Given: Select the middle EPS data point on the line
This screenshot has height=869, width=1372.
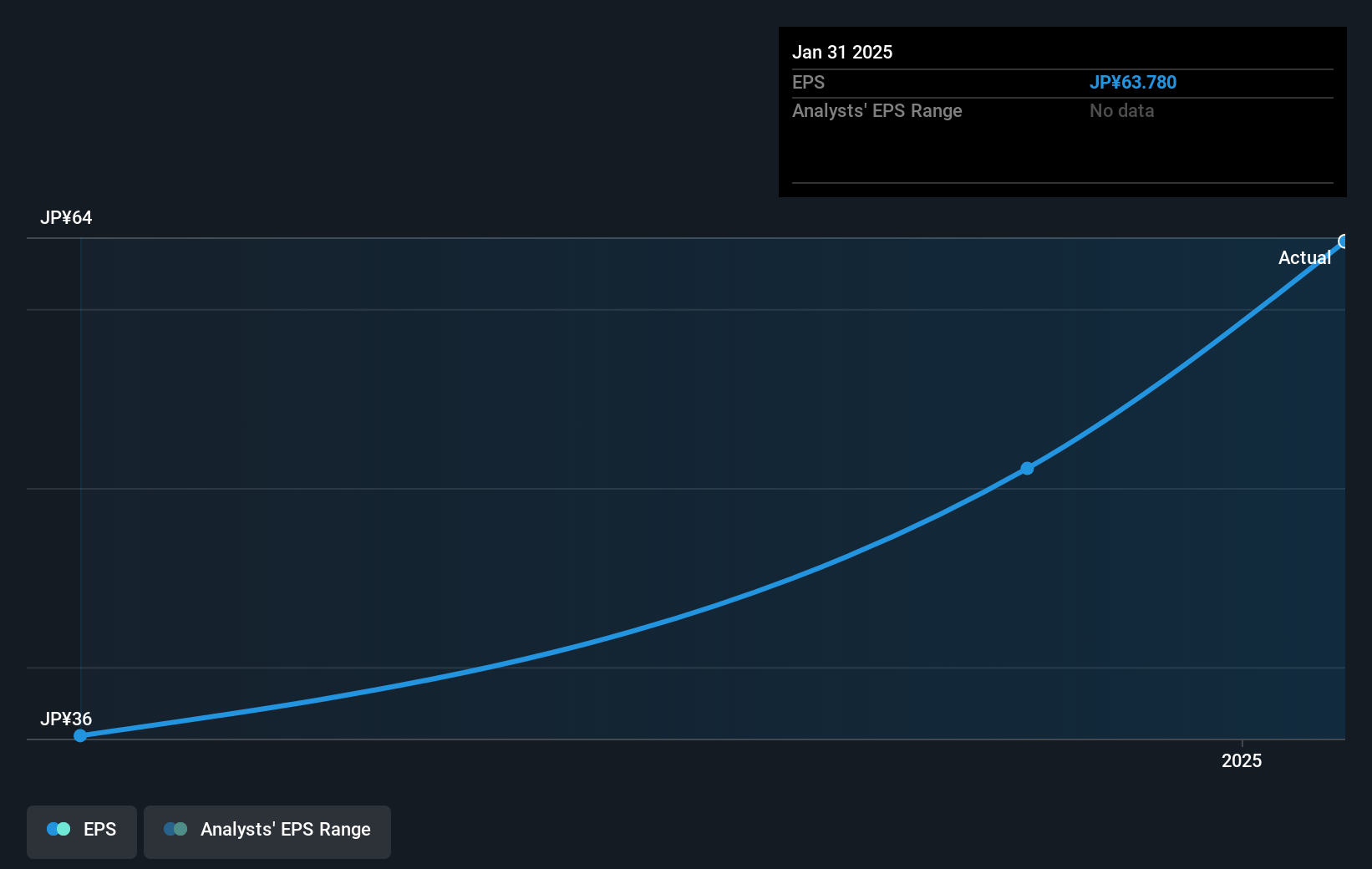Looking at the screenshot, I should click(1027, 469).
